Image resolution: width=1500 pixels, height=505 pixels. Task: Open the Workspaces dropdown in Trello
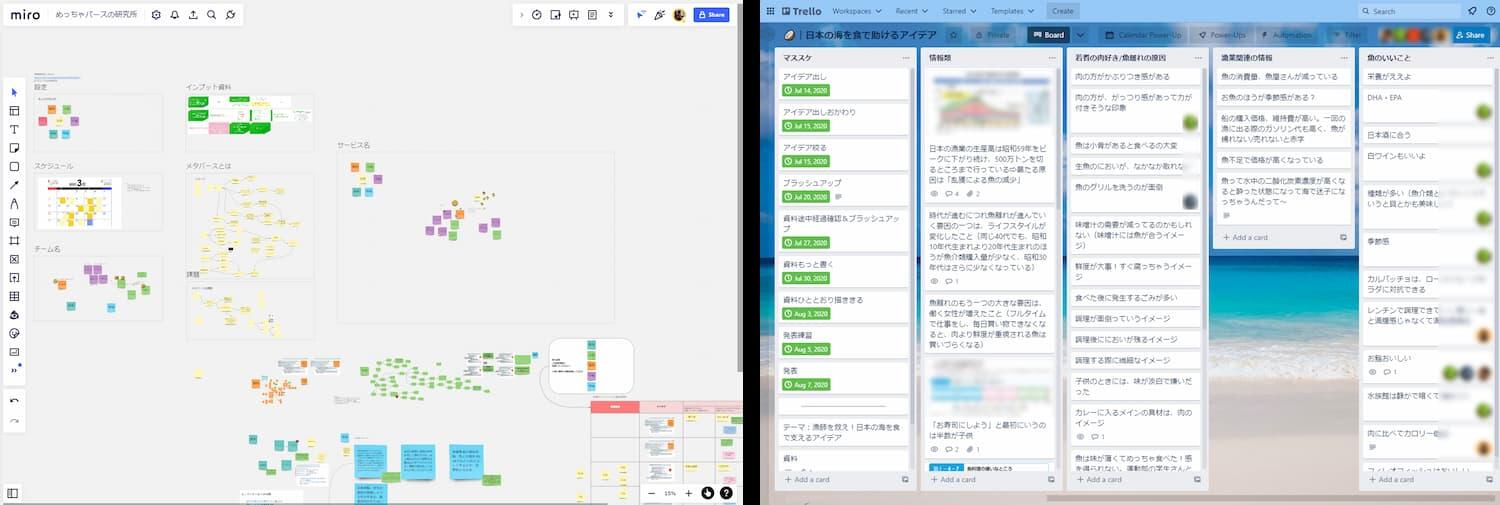coord(857,11)
